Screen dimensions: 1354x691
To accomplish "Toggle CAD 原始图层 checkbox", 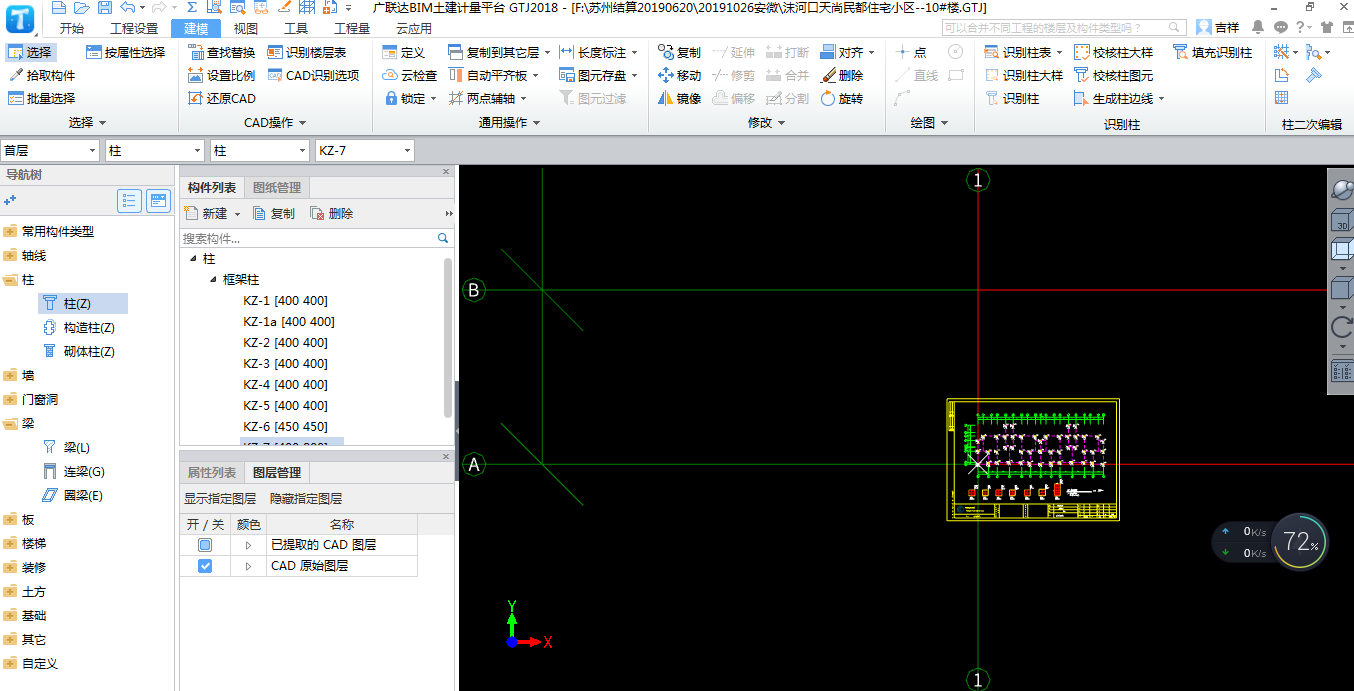I will coord(205,566).
